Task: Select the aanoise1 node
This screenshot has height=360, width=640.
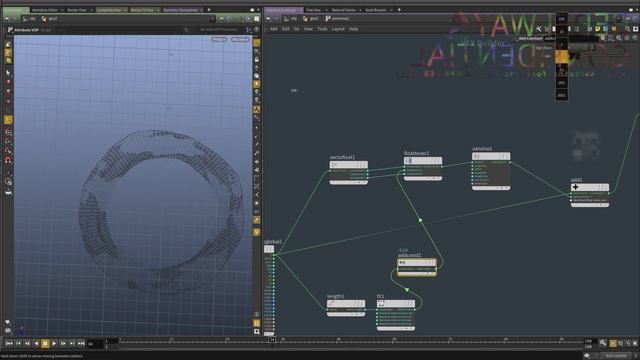Action: click(491, 156)
